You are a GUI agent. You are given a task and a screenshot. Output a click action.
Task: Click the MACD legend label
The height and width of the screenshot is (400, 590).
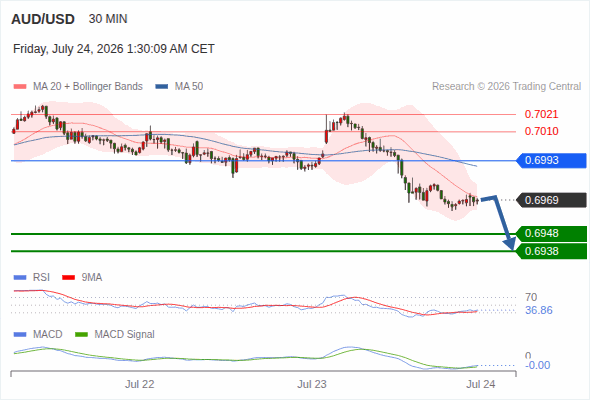coord(47,335)
